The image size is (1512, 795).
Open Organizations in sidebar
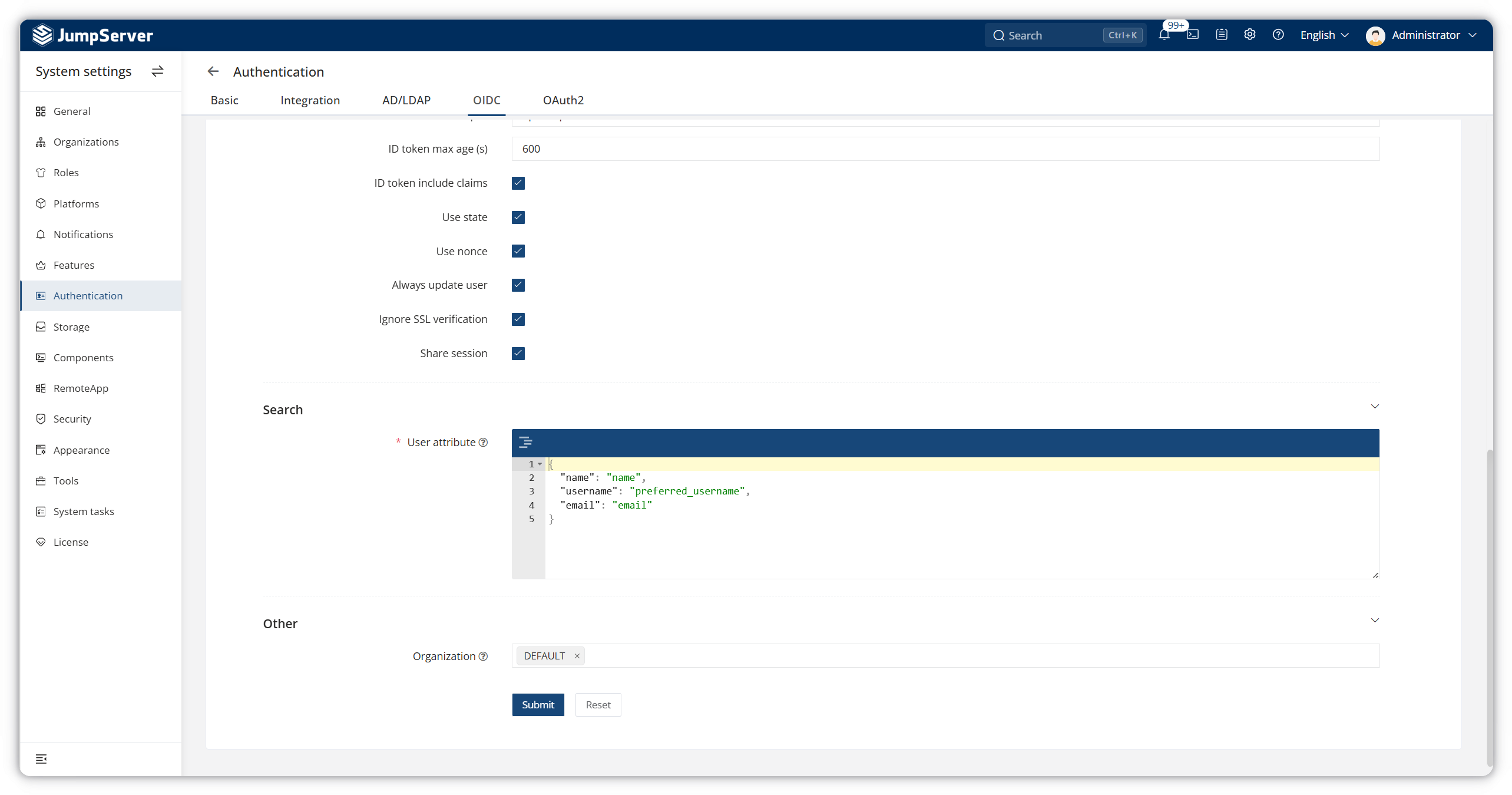pos(101,142)
